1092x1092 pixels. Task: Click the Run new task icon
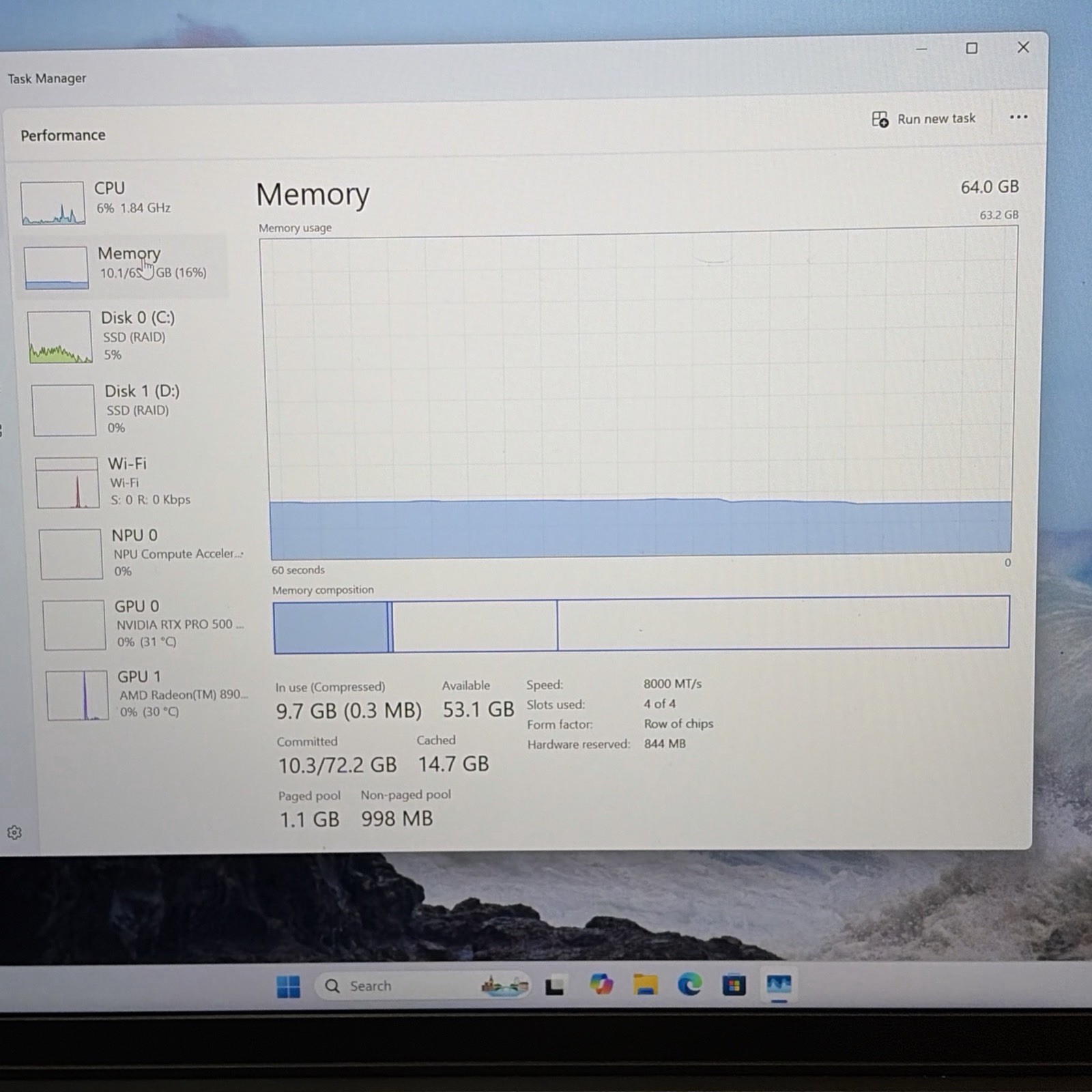point(880,119)
